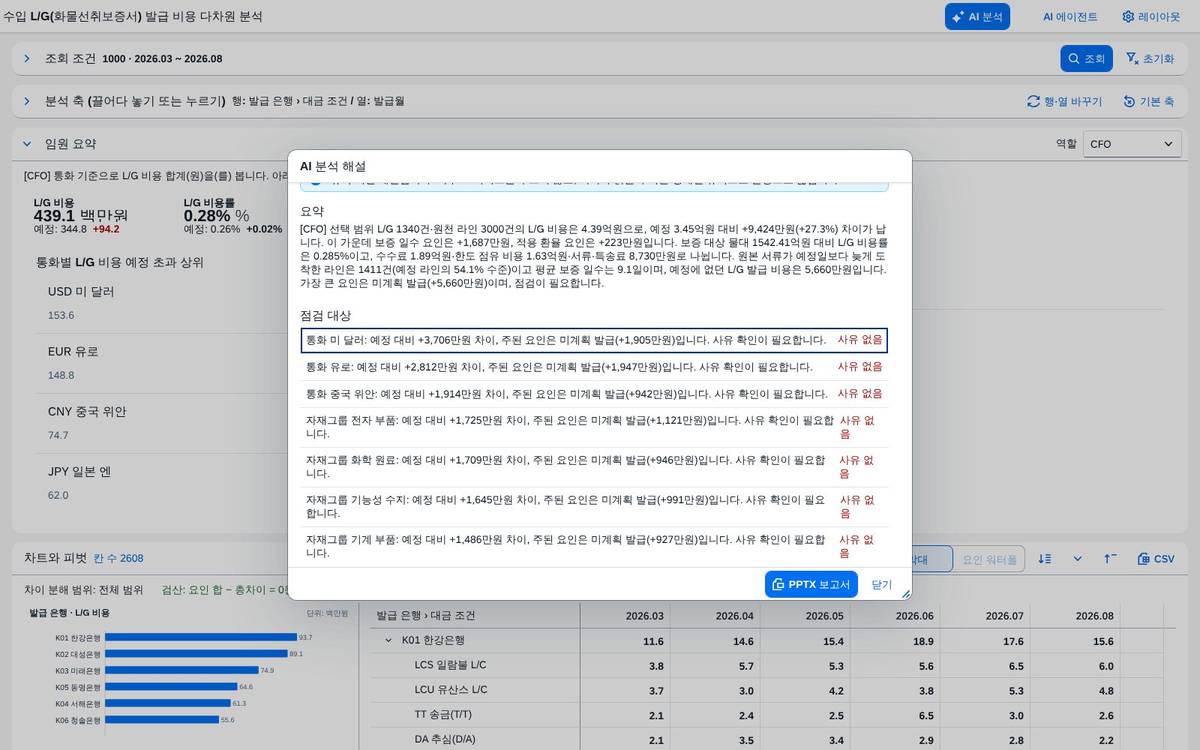
Task: Grab the dialog resize handle corner
Action: click(906, 594)
